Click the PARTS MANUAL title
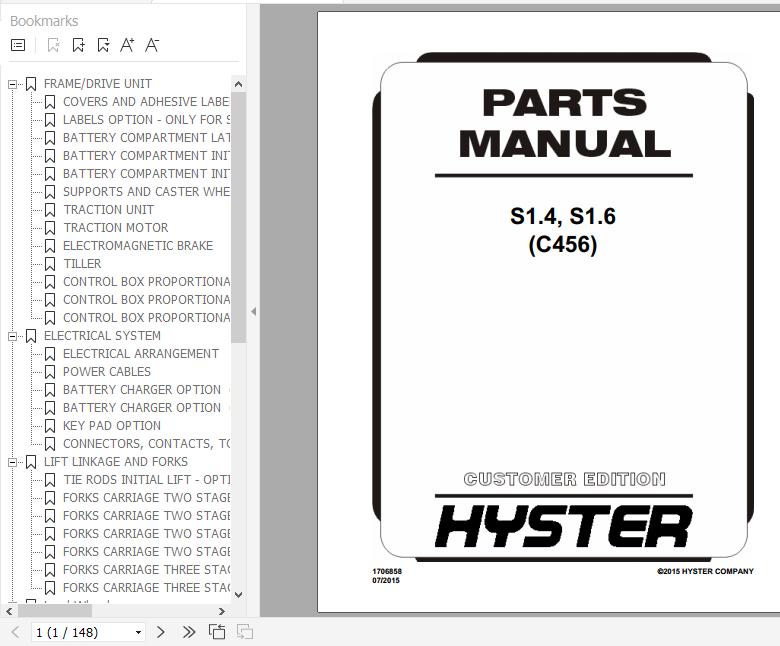 564,123
